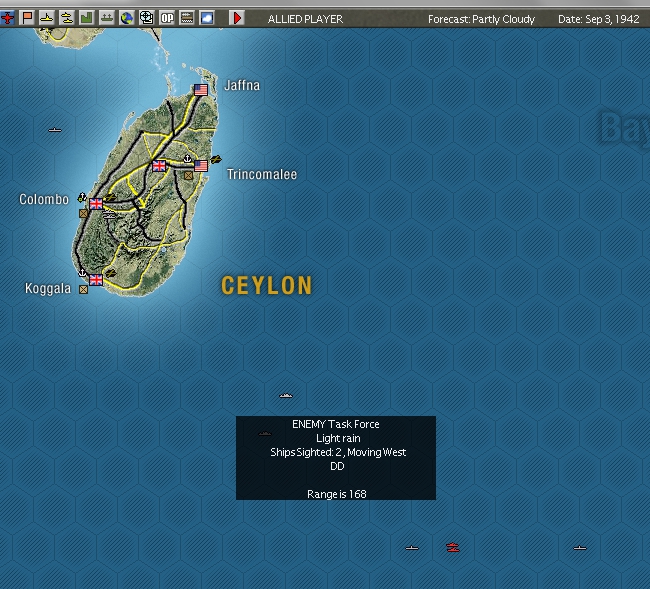Click the railroad track toolbar icon

[187, 18]
